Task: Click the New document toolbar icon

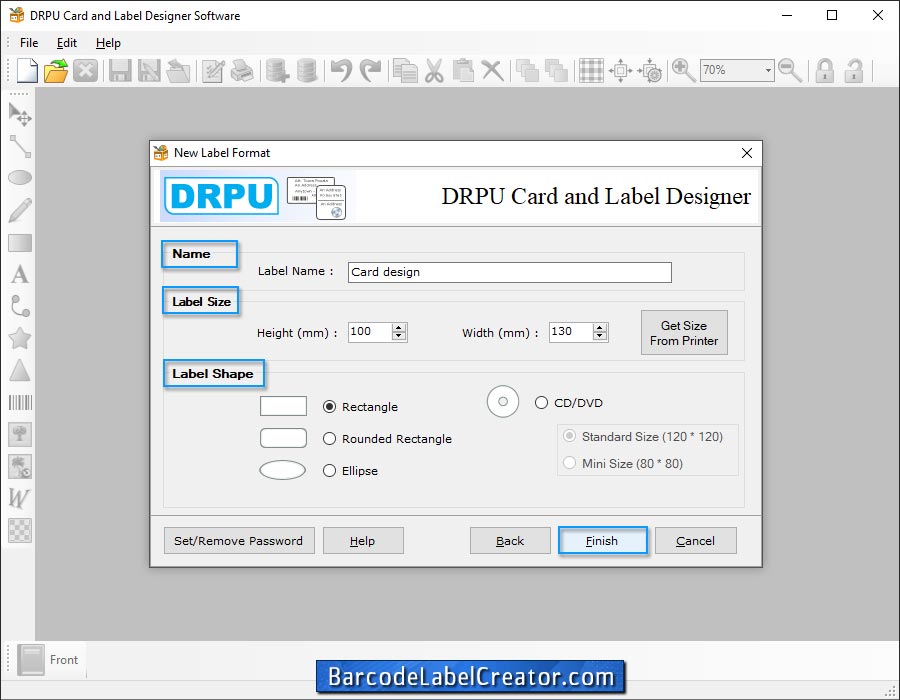Action: click(27, 71)
